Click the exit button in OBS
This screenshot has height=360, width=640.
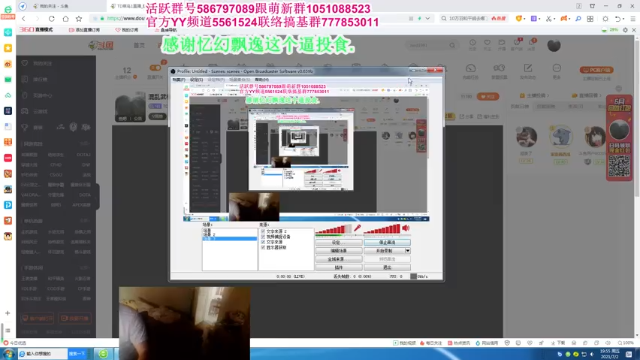[x=387, y=268]
